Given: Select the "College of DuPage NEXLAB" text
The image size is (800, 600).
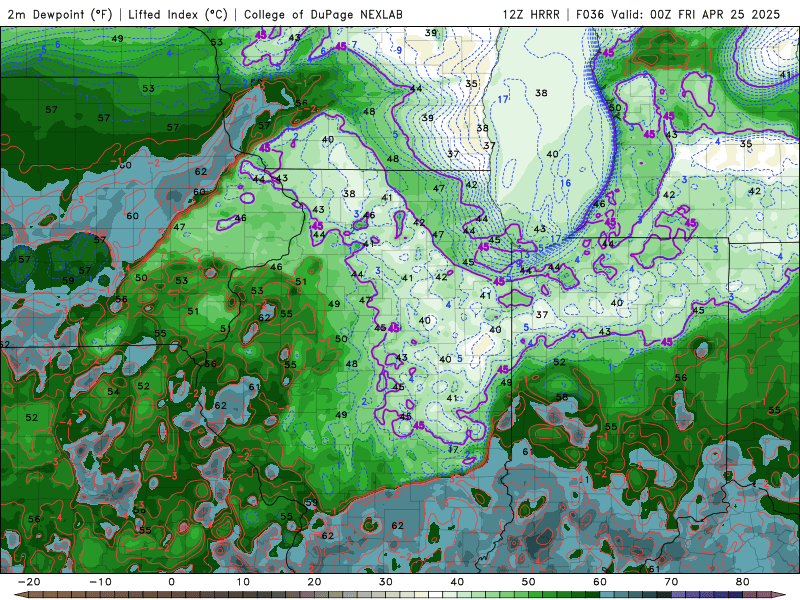Looking at the screenshot, I should point(323,14).
